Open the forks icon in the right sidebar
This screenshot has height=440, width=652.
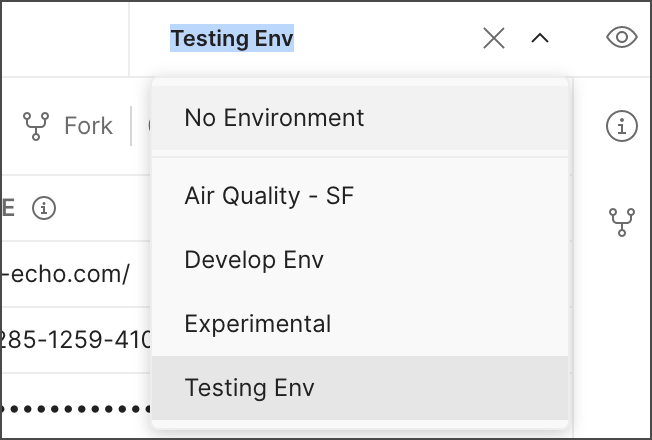pos(622,222)
